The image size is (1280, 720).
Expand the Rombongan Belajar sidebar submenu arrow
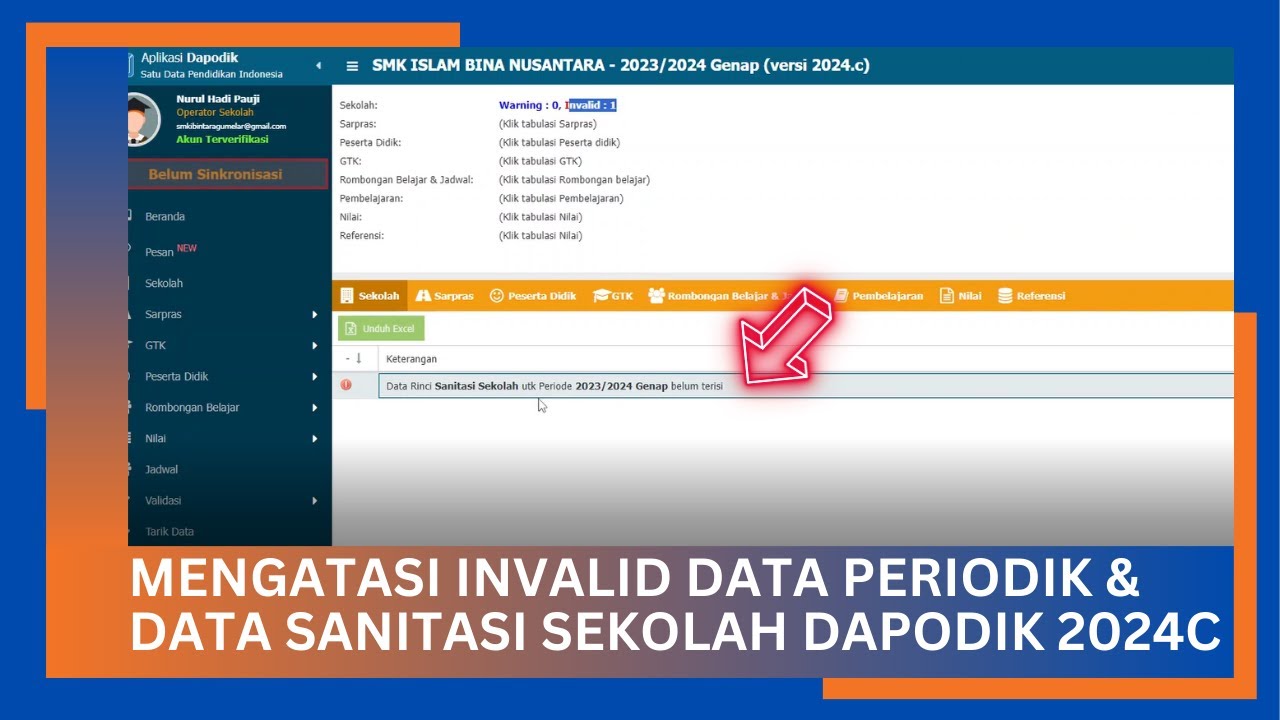point(315,407)
